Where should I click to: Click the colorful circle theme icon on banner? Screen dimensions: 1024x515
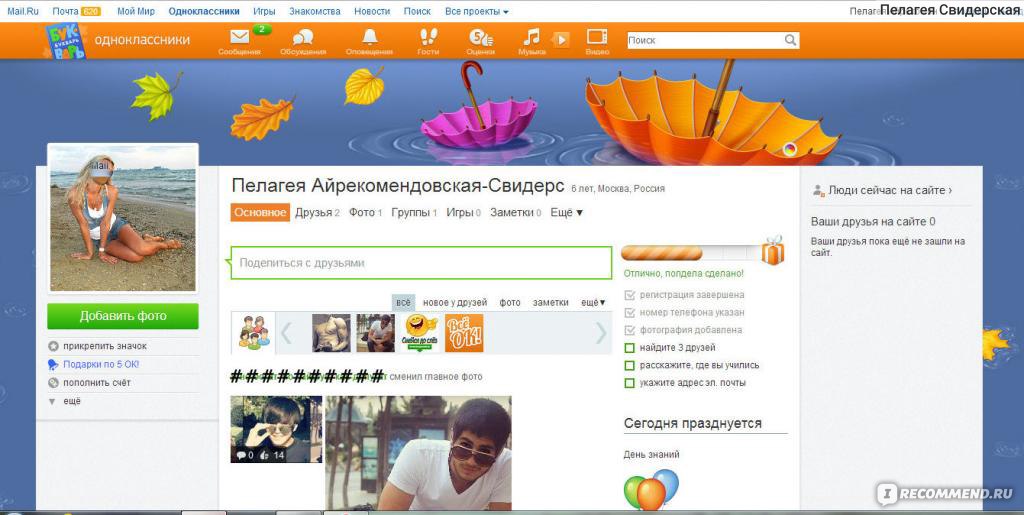pyautogui.click(x=790, y=149)
